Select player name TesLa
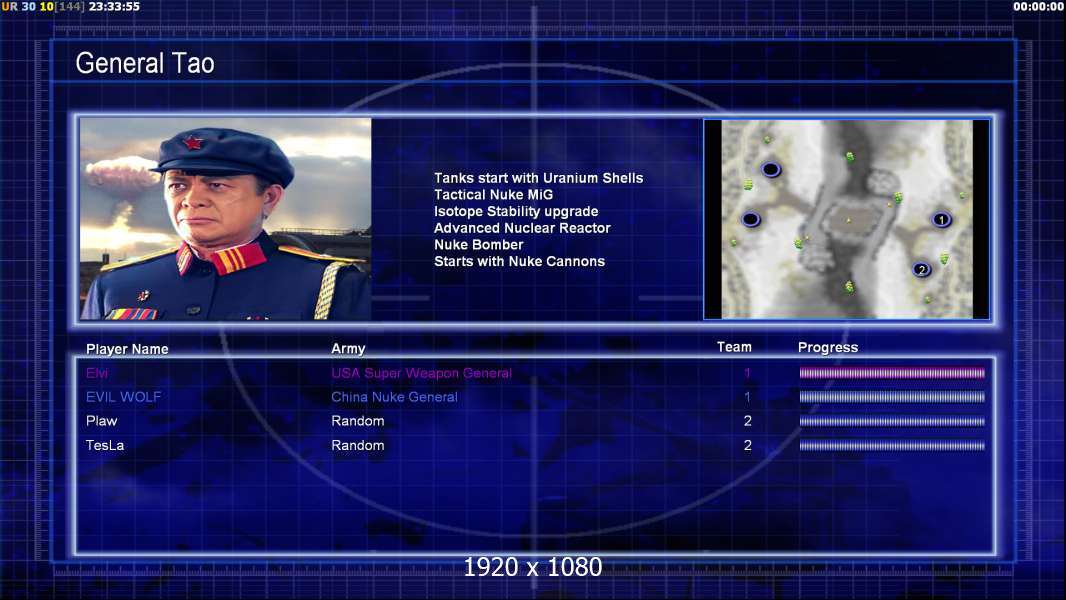1066x600 pixels. pos(105,446)
